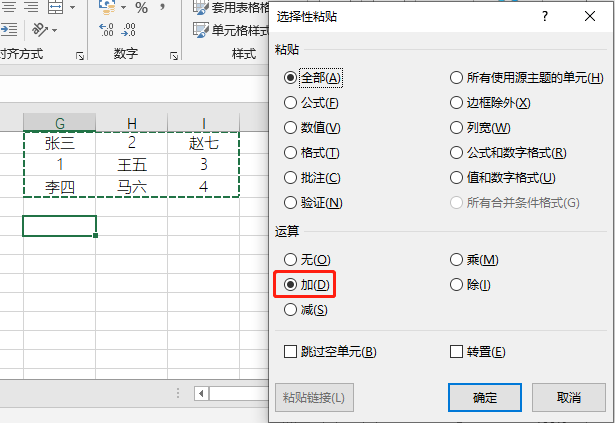Click the cell with value 1
615x423 pixels.
pos(60,164)
